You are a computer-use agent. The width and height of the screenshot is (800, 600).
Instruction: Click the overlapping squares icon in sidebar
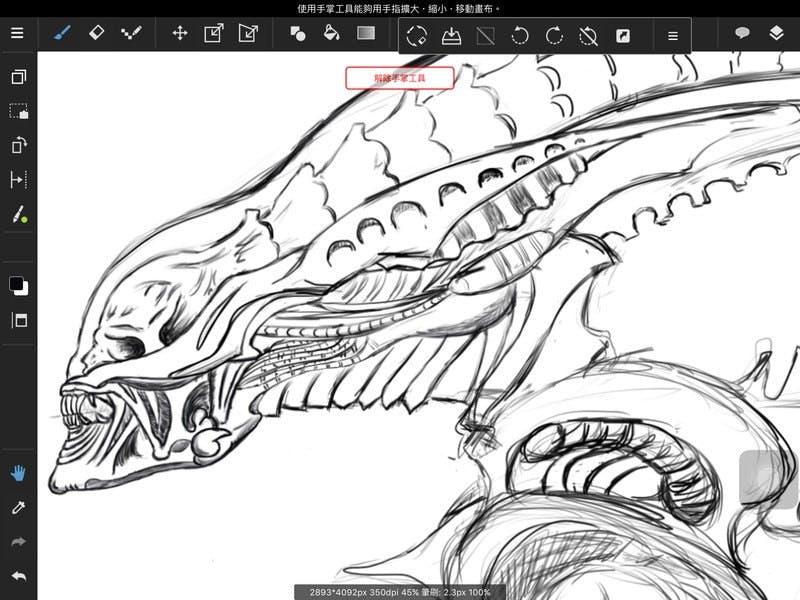[x=19, y=77]
